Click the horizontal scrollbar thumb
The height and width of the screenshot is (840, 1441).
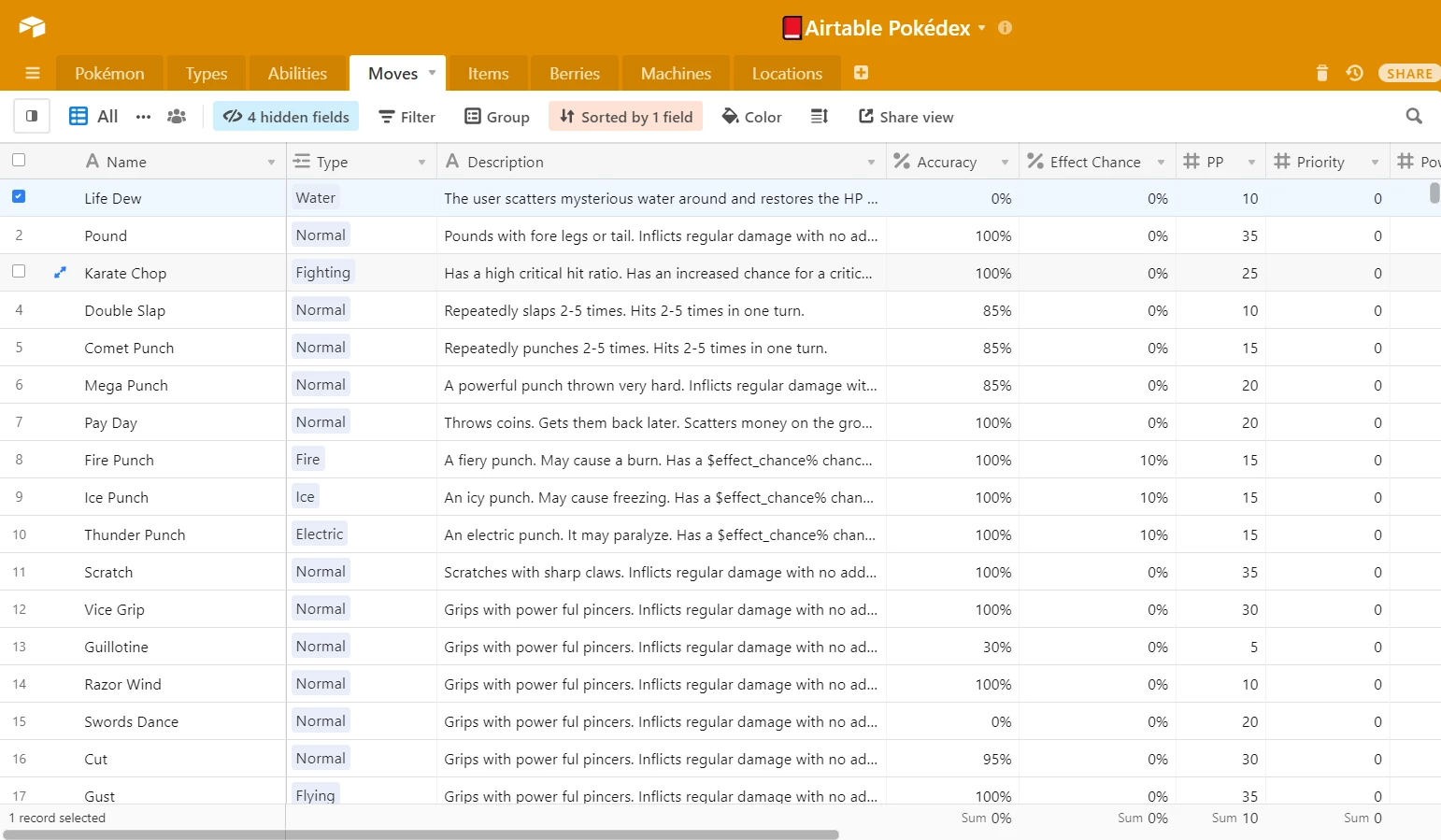pyautogui.click(x=421, y=834)
